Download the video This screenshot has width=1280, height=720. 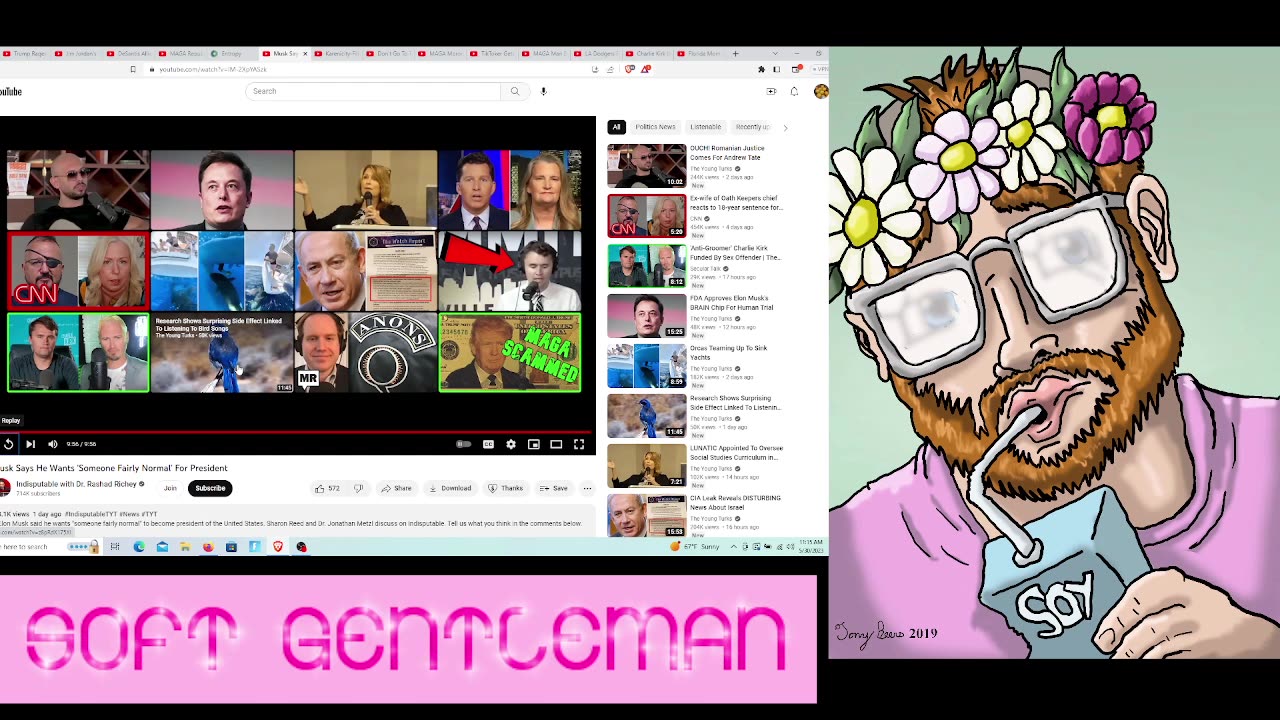pos(450,488)
